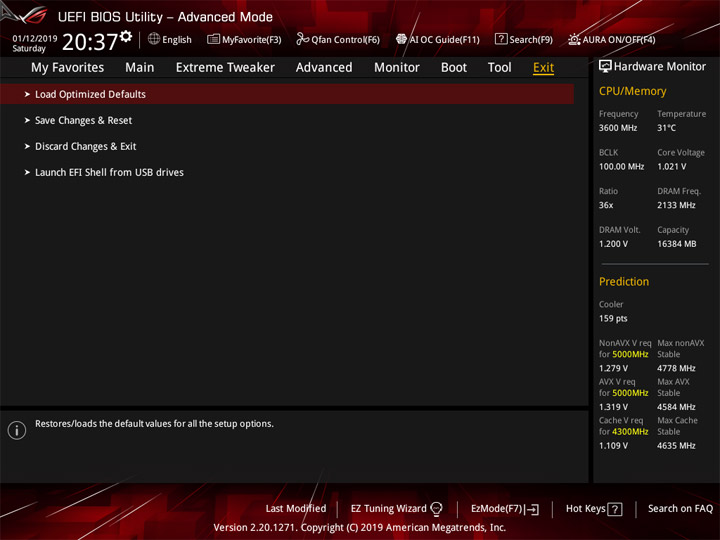Click the Prediction section title
Screen dimensions: 720x540
(x=624, y=281)
